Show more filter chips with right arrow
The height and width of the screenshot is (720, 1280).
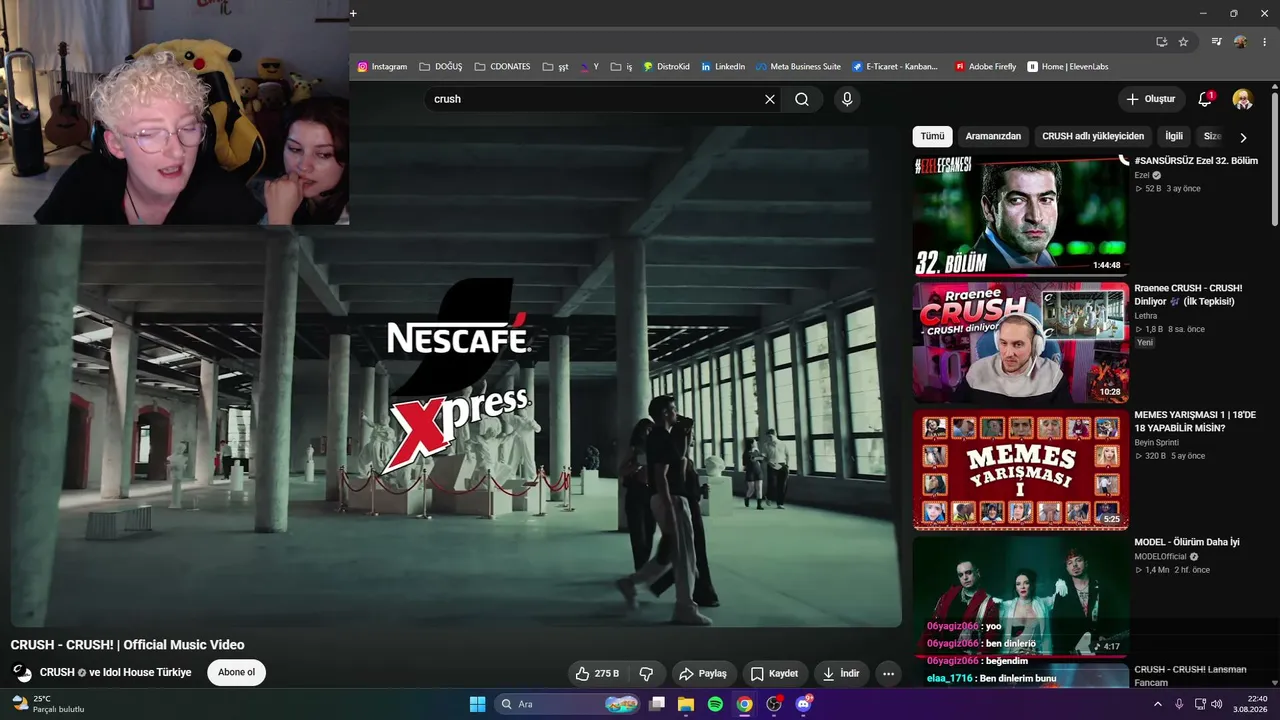click(x=1243, y=137)
